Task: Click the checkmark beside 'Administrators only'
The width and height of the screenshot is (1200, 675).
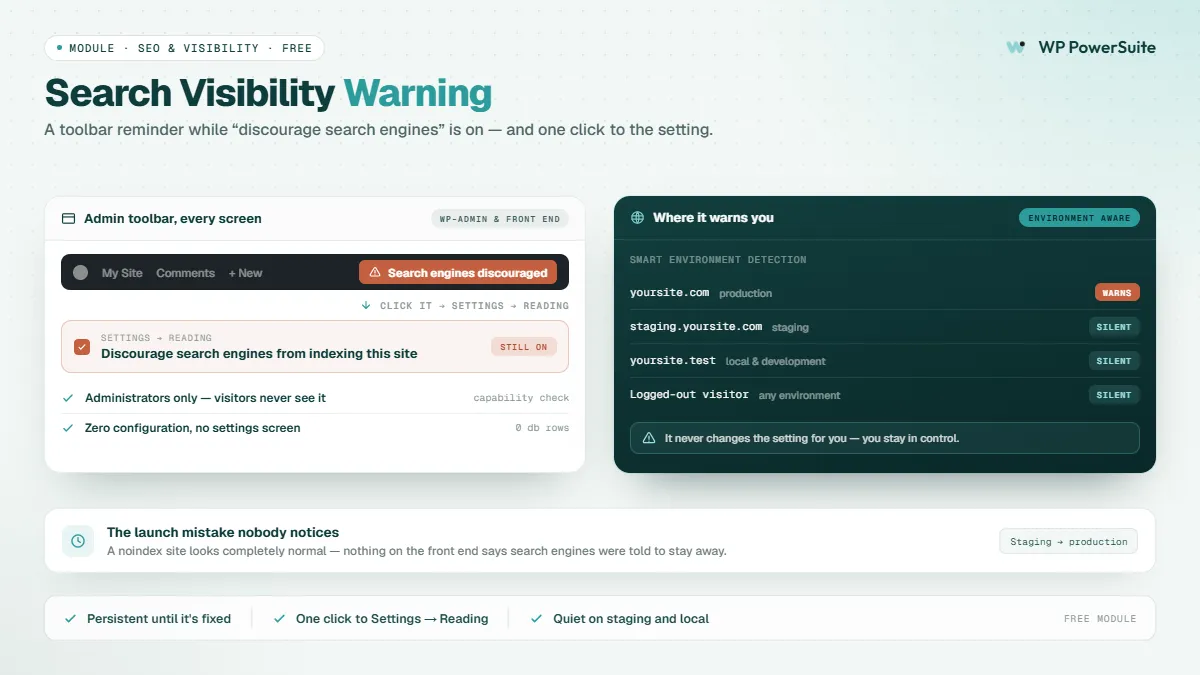Action: click(x=68, y=398)
